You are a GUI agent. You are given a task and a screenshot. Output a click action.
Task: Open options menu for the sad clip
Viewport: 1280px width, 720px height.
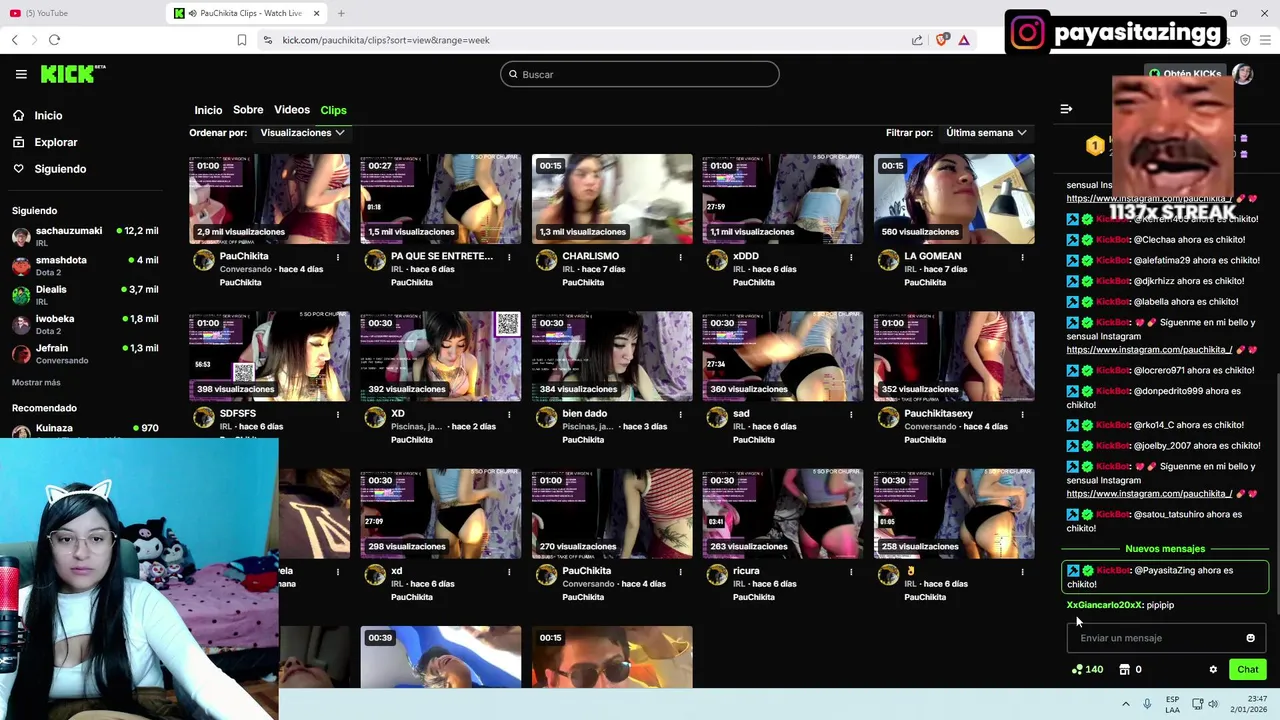[x=851, y=414]
